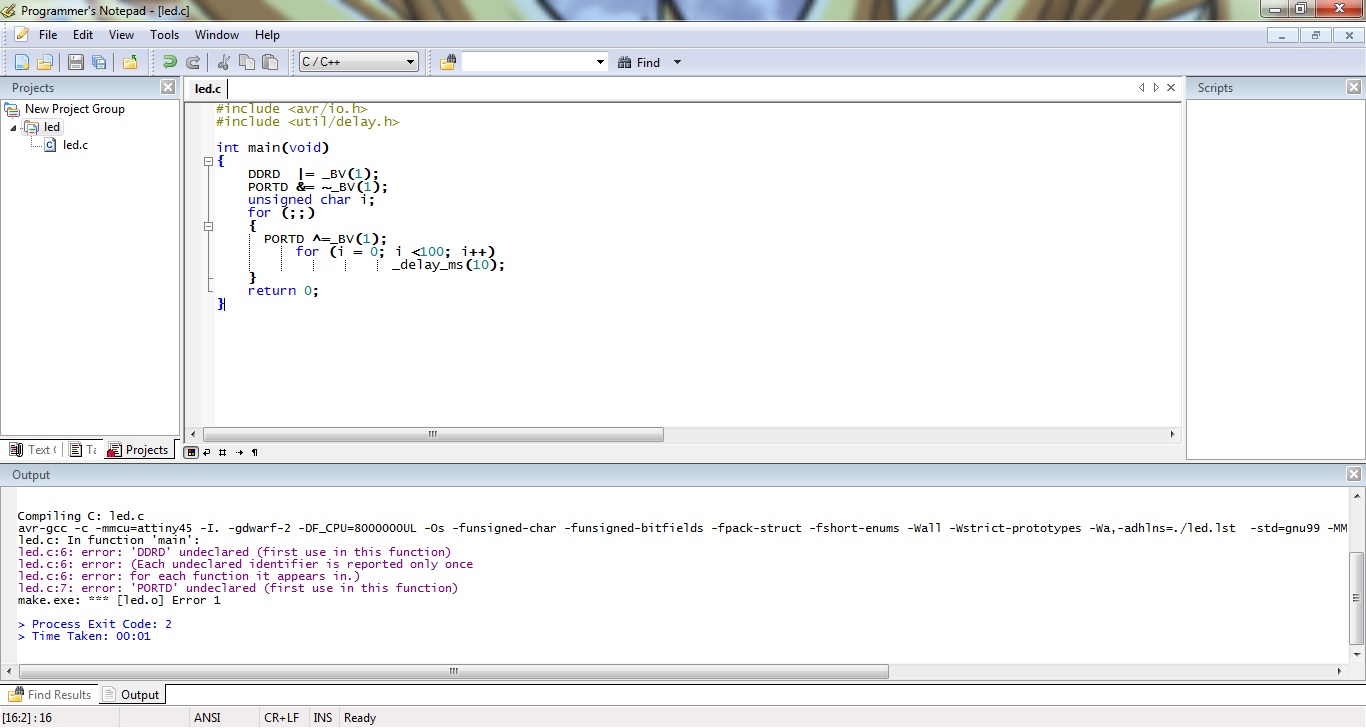Click the Process Exit Code: 2 line
Image resolution: width=1366 pixels, height=728 pixels.
(x=95, y=624)
